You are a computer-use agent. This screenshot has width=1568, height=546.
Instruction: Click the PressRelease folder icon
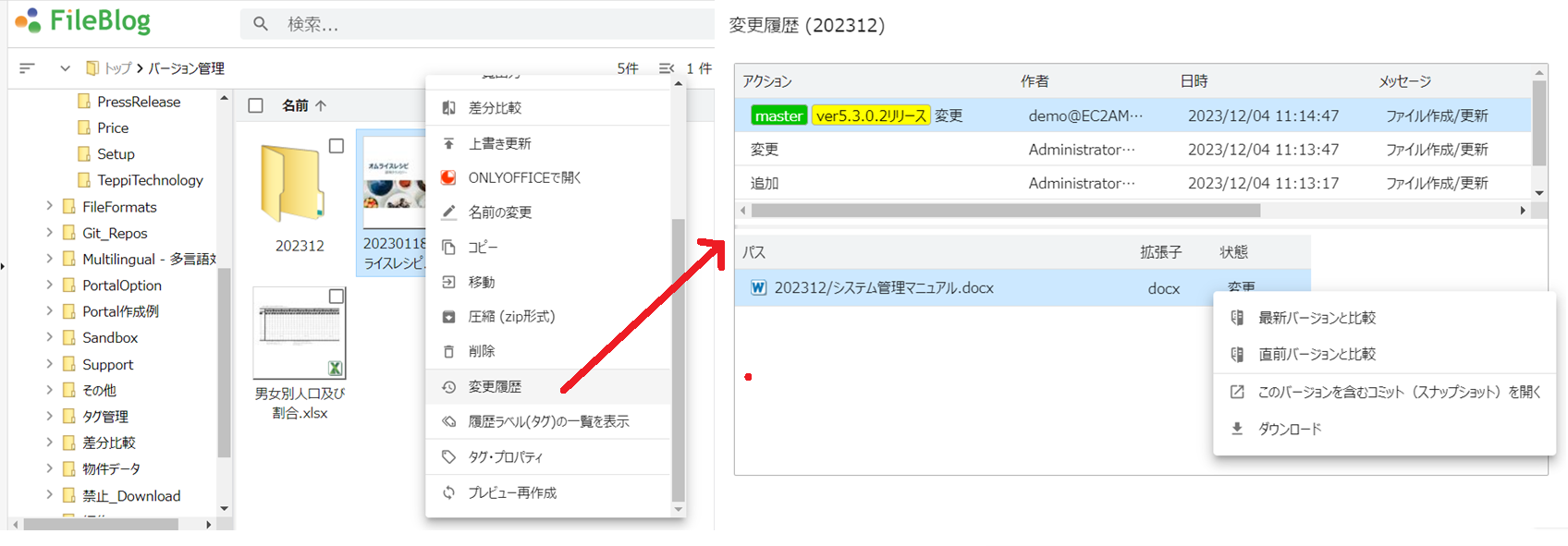tap(84, 102)
